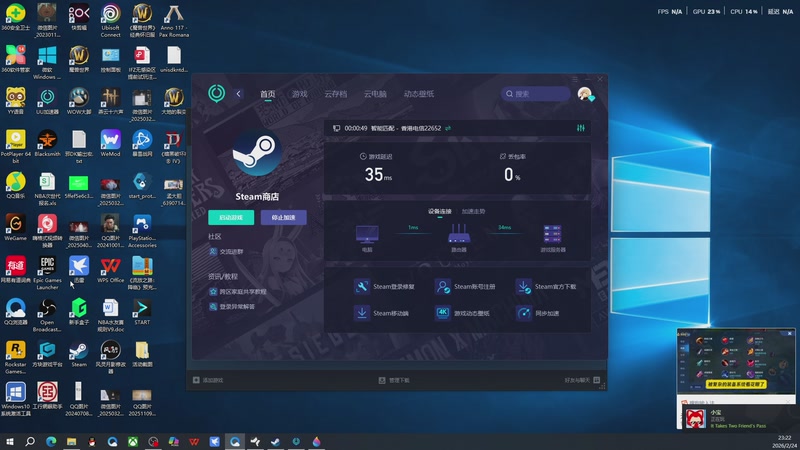The height and width of the screenshot is (450, 800).
Task: Stop acceleration with 停止加速 button
Action: click(x=283, y=217)
